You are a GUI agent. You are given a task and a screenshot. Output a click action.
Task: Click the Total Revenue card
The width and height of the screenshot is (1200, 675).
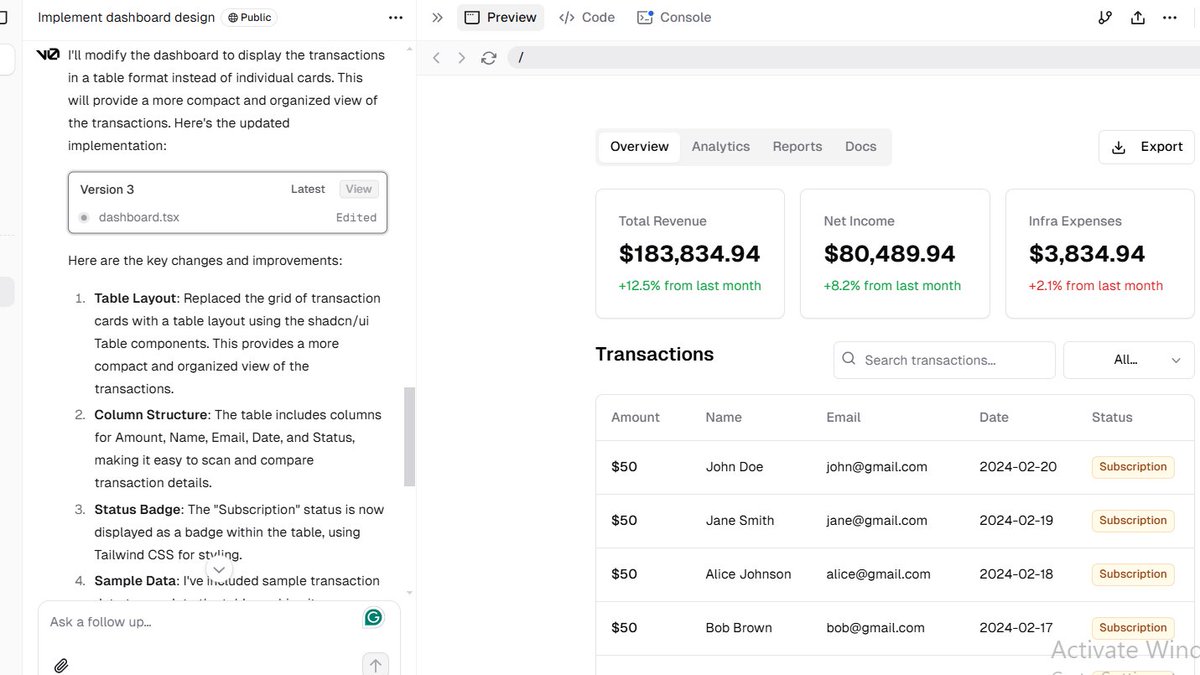pyautogui.click(x=690, y=254)
